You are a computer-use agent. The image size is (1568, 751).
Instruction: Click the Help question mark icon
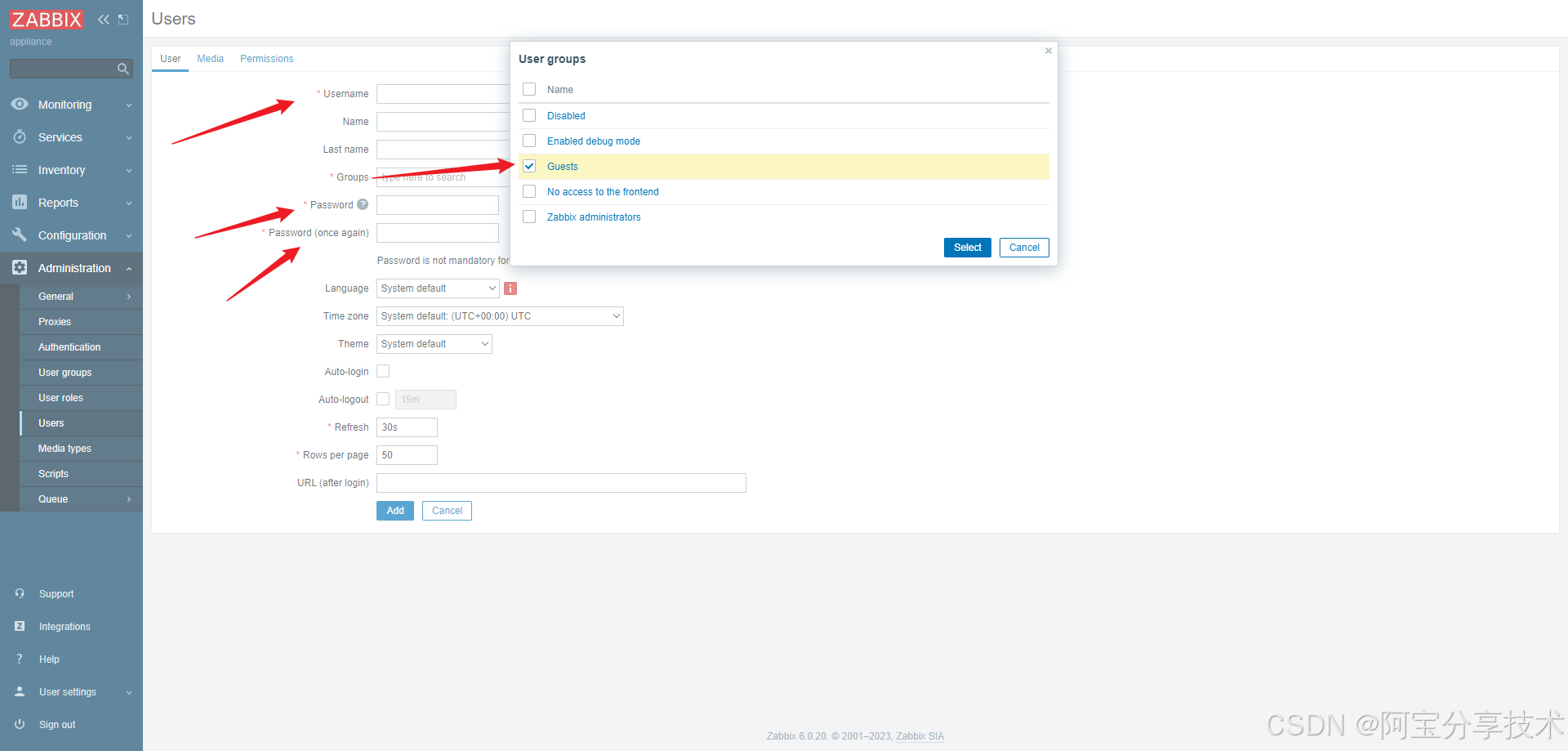pos(20,659)
